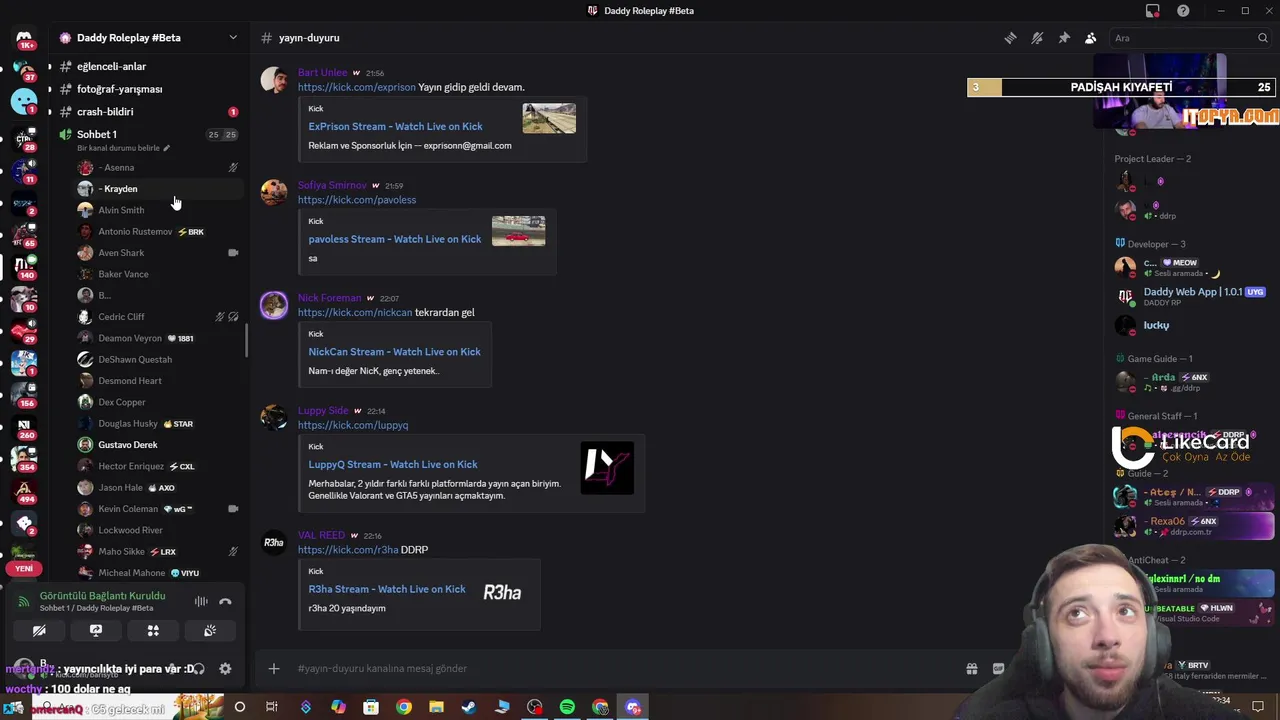Start screen share from voice panel
Image resolution: width=1280 pixels, height=720 pixels.
[x=96, y=631]
